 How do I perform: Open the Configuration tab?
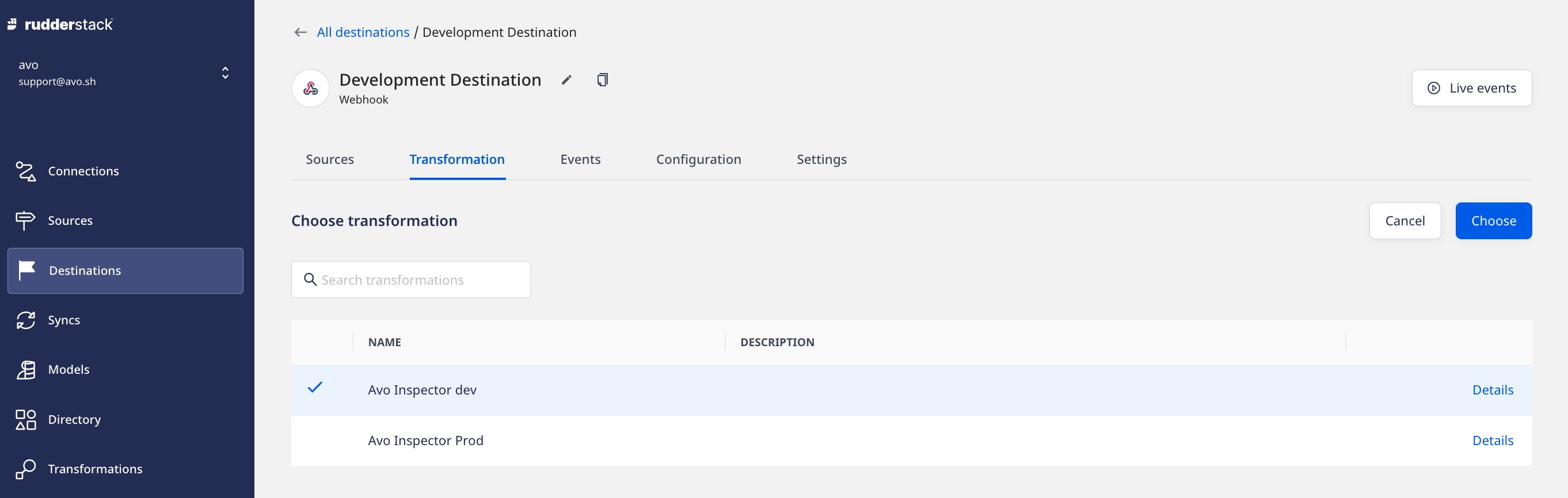698,159
